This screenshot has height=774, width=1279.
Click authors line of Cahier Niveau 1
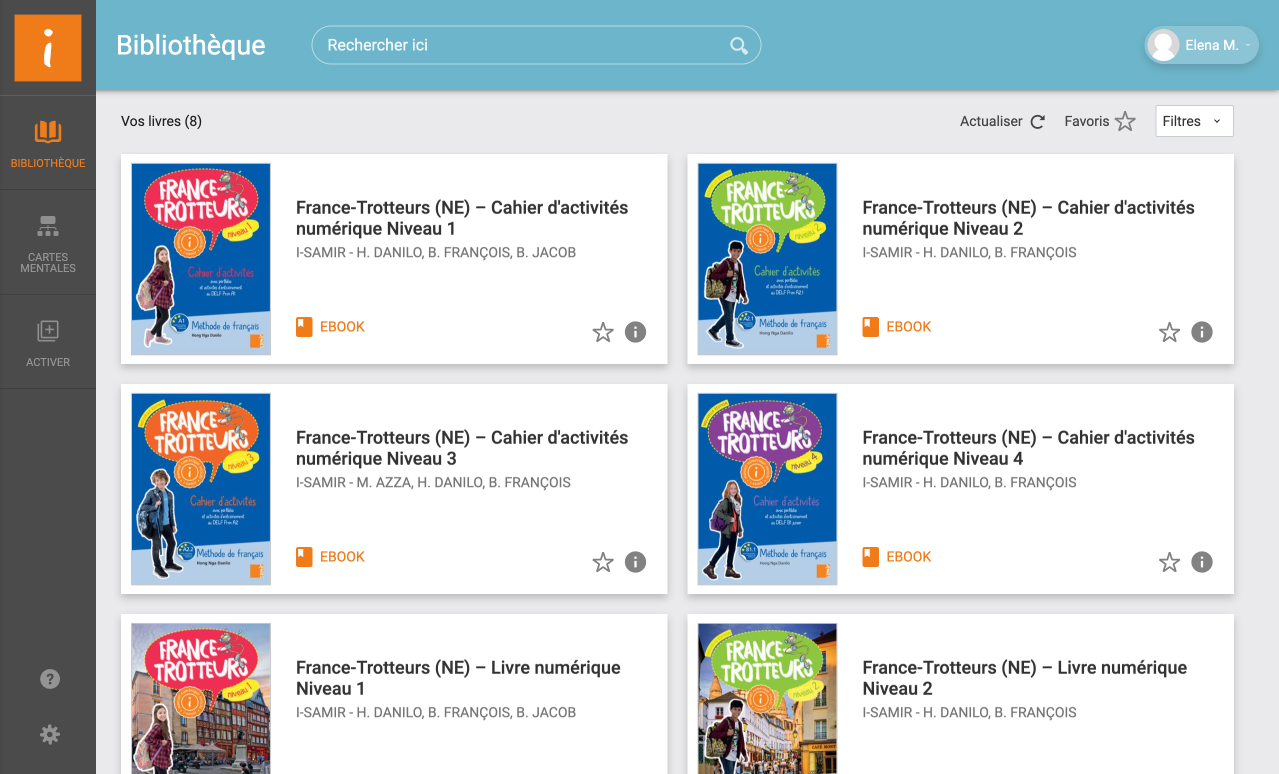(x=436, y=253)
